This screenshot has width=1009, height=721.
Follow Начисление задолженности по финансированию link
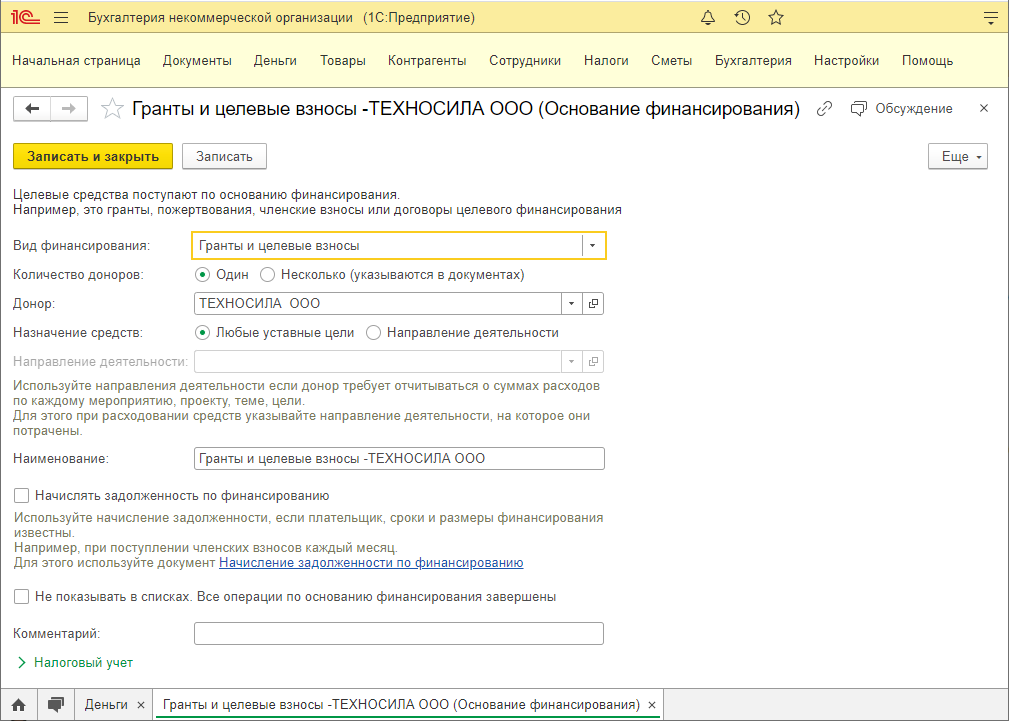coord(371,563)
